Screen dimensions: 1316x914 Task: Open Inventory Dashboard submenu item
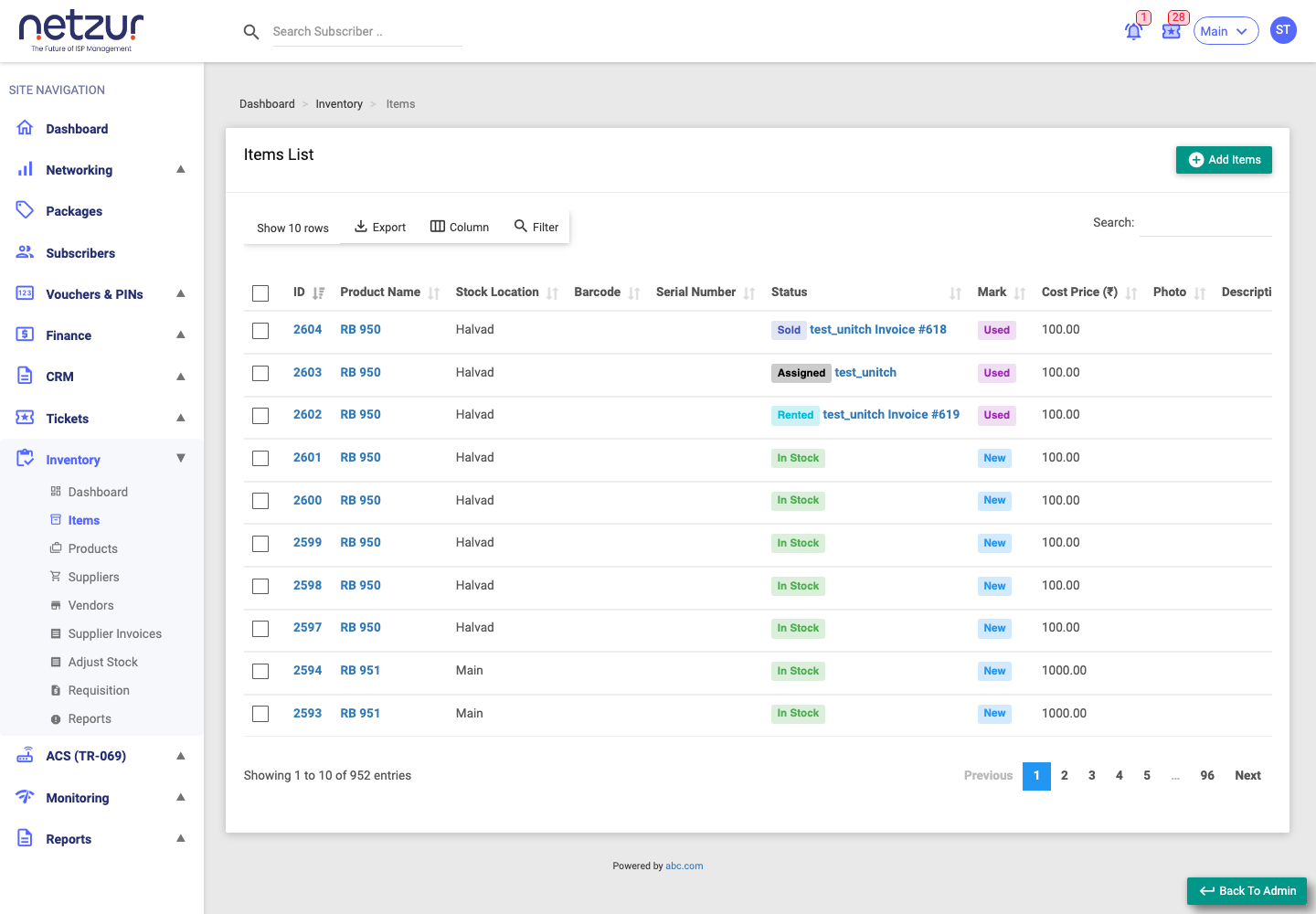(98, 492)
